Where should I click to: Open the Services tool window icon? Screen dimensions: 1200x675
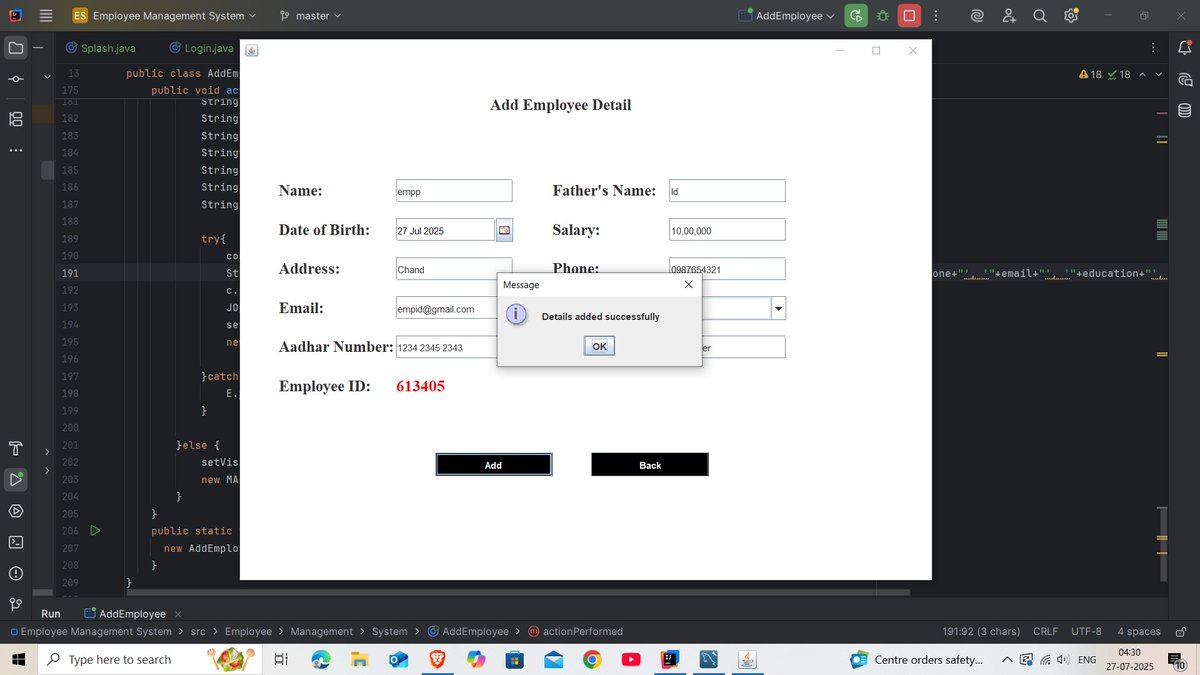point(16,511)
